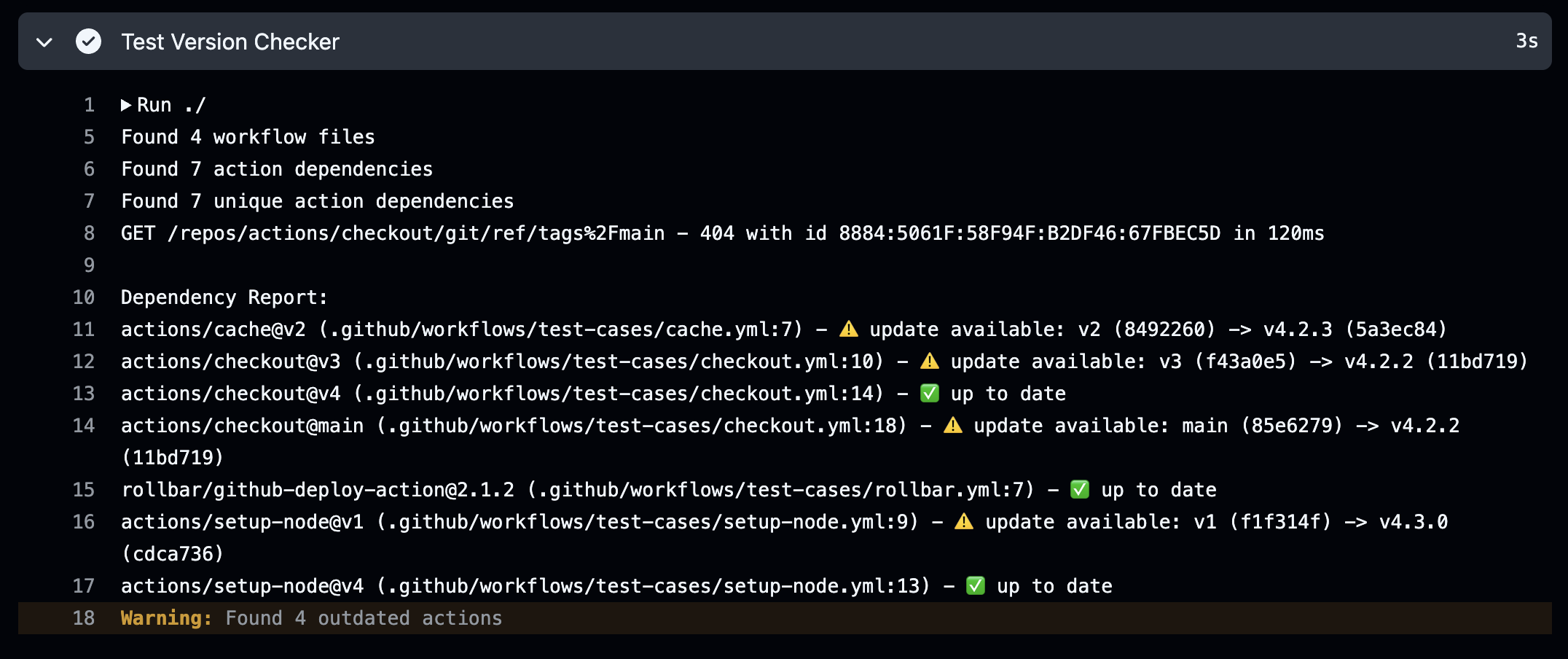Image resolution: width=1568 pixels, height=659 pixels.
Task: Open log line number 1
Action: (89, 105)
